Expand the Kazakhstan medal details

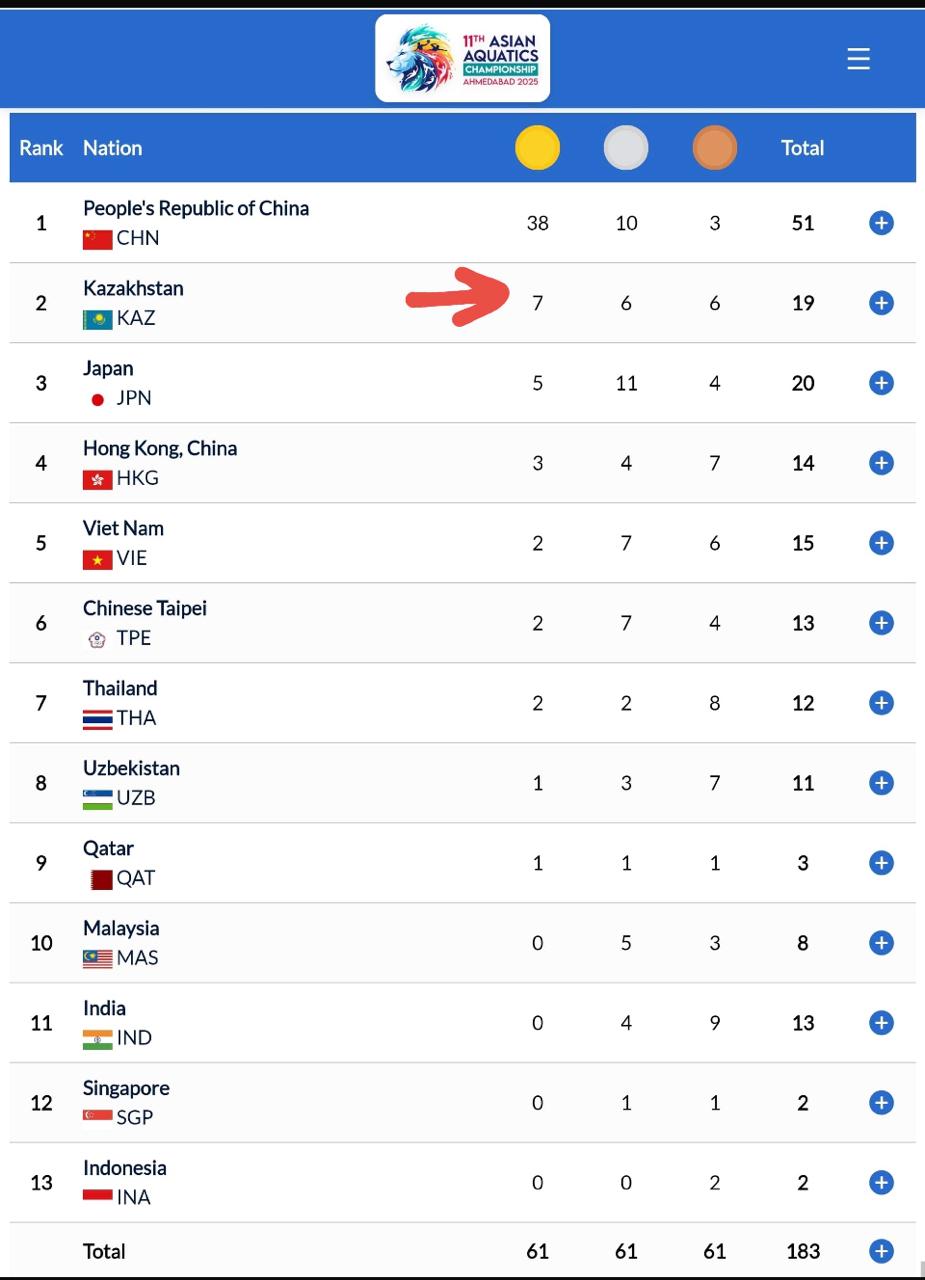coord(880,303)
